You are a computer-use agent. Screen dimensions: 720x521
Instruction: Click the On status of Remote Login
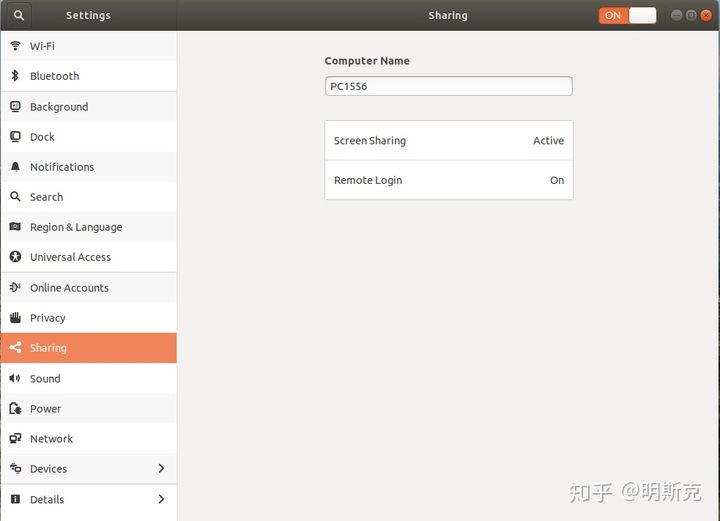click(557, 180)
